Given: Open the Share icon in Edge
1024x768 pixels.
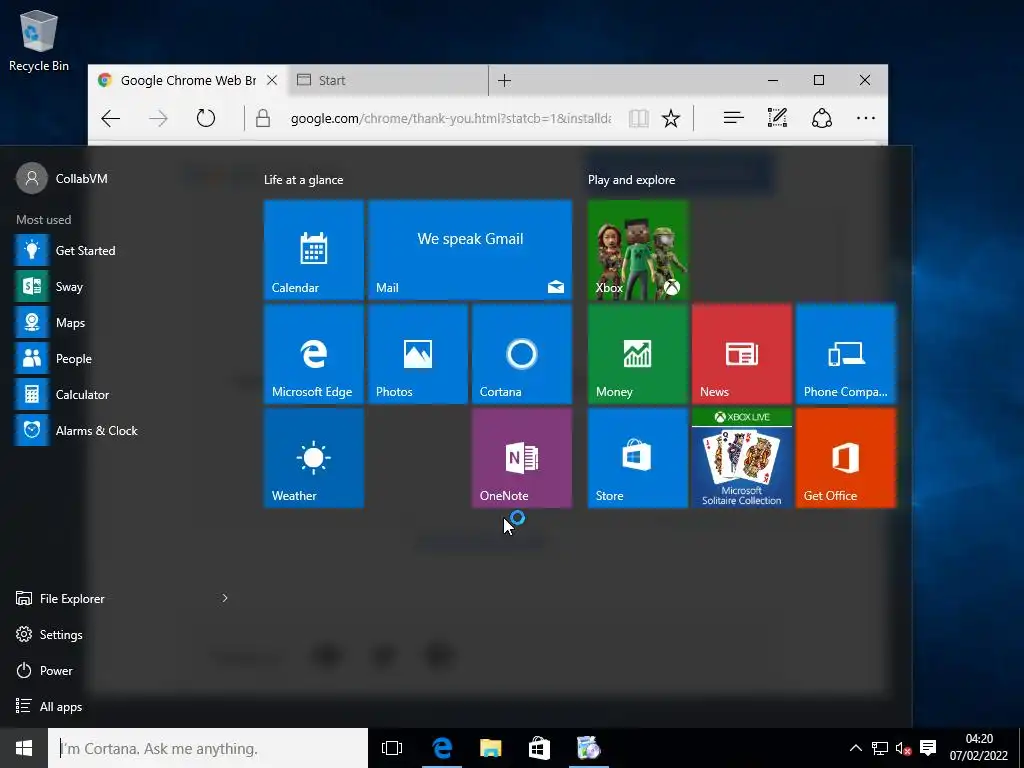Looking at the screenshot, I should [822, 118].
